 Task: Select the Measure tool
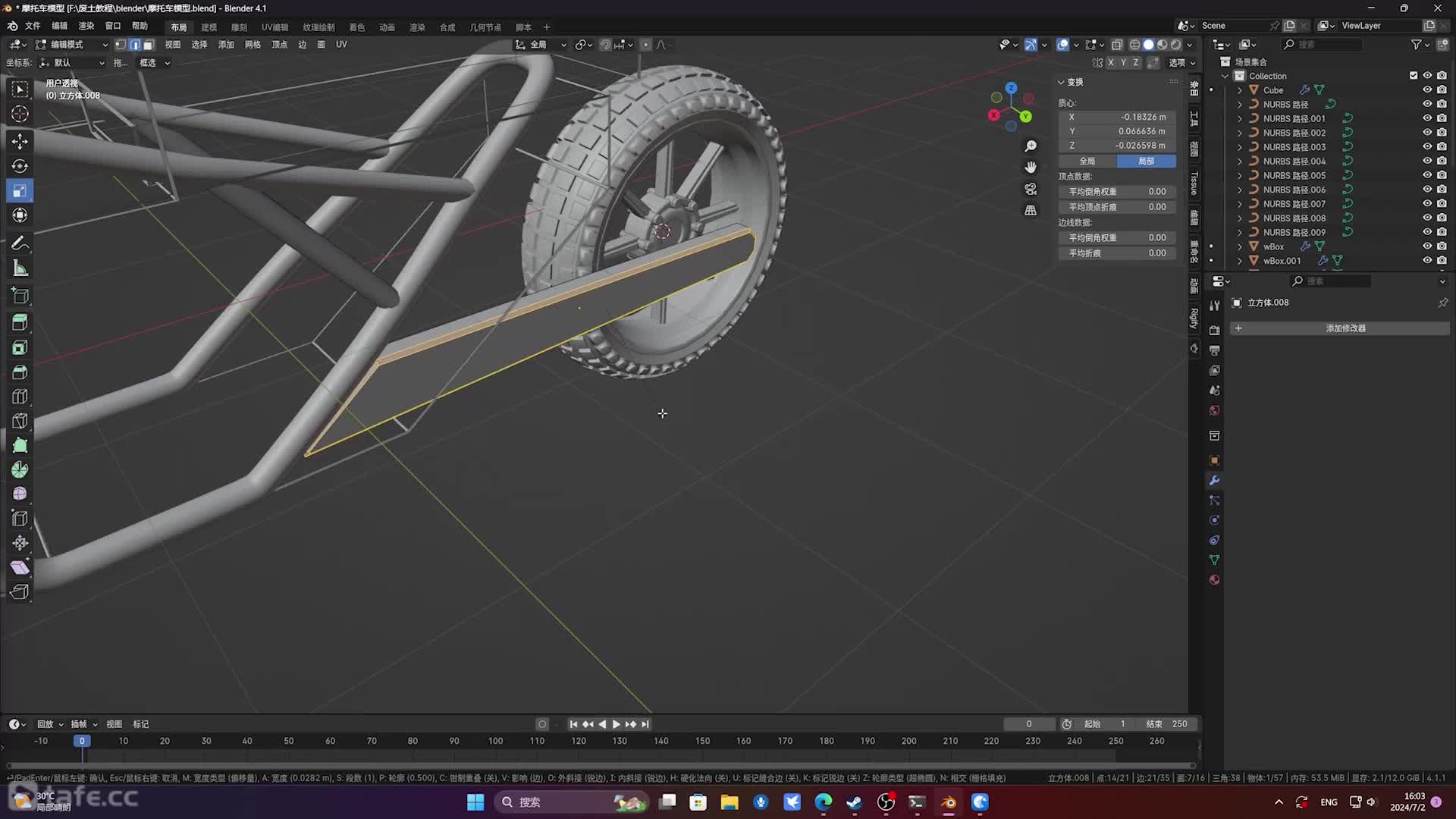point(20,268)
